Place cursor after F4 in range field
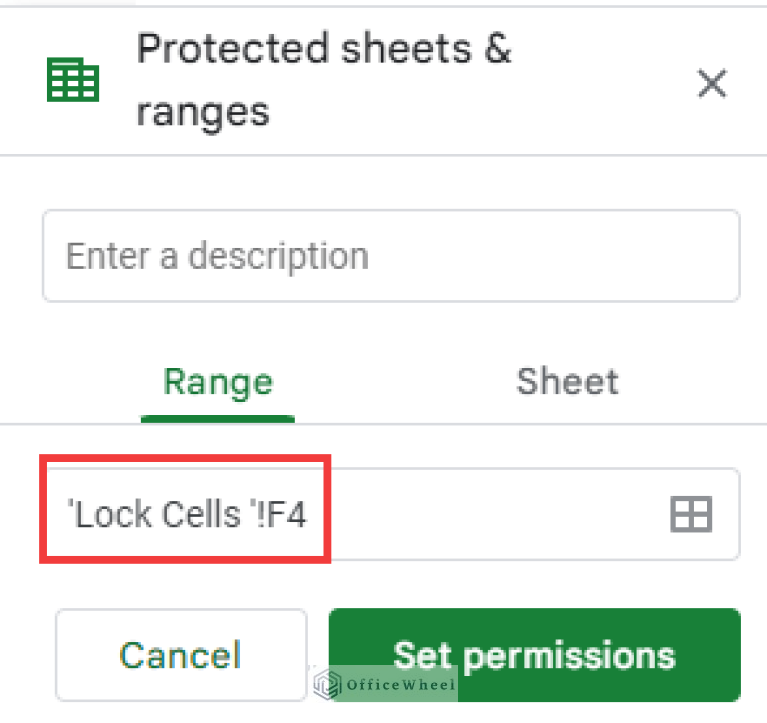This screenshot has width=767, height=723. coord(311,515)
